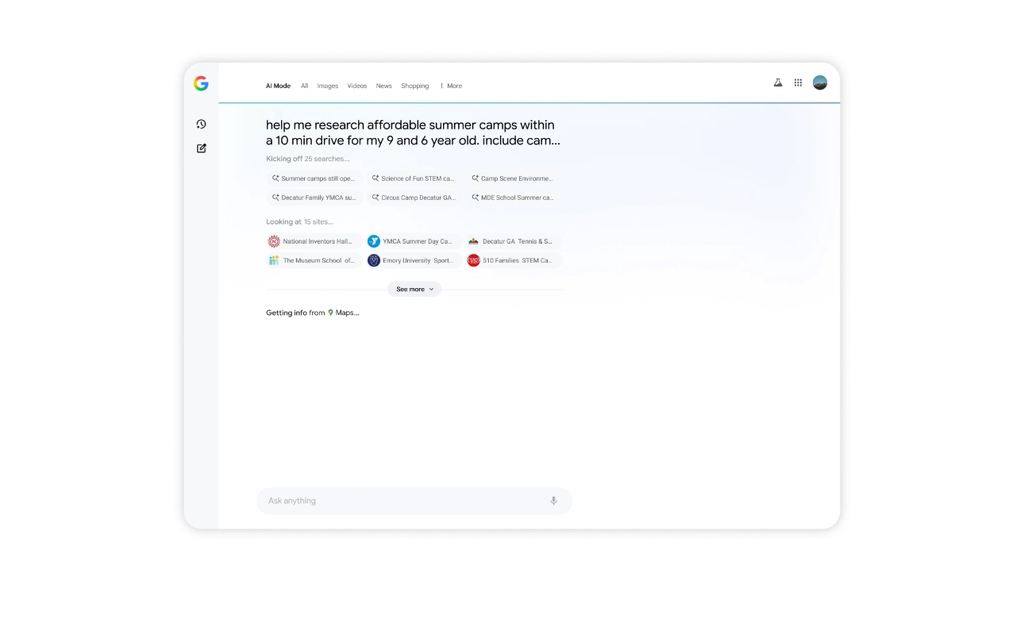Image resolution: width=1024 pixels, height=630 pixels.
Task: Click the microphone for voice input
Action: coord(553,501)
